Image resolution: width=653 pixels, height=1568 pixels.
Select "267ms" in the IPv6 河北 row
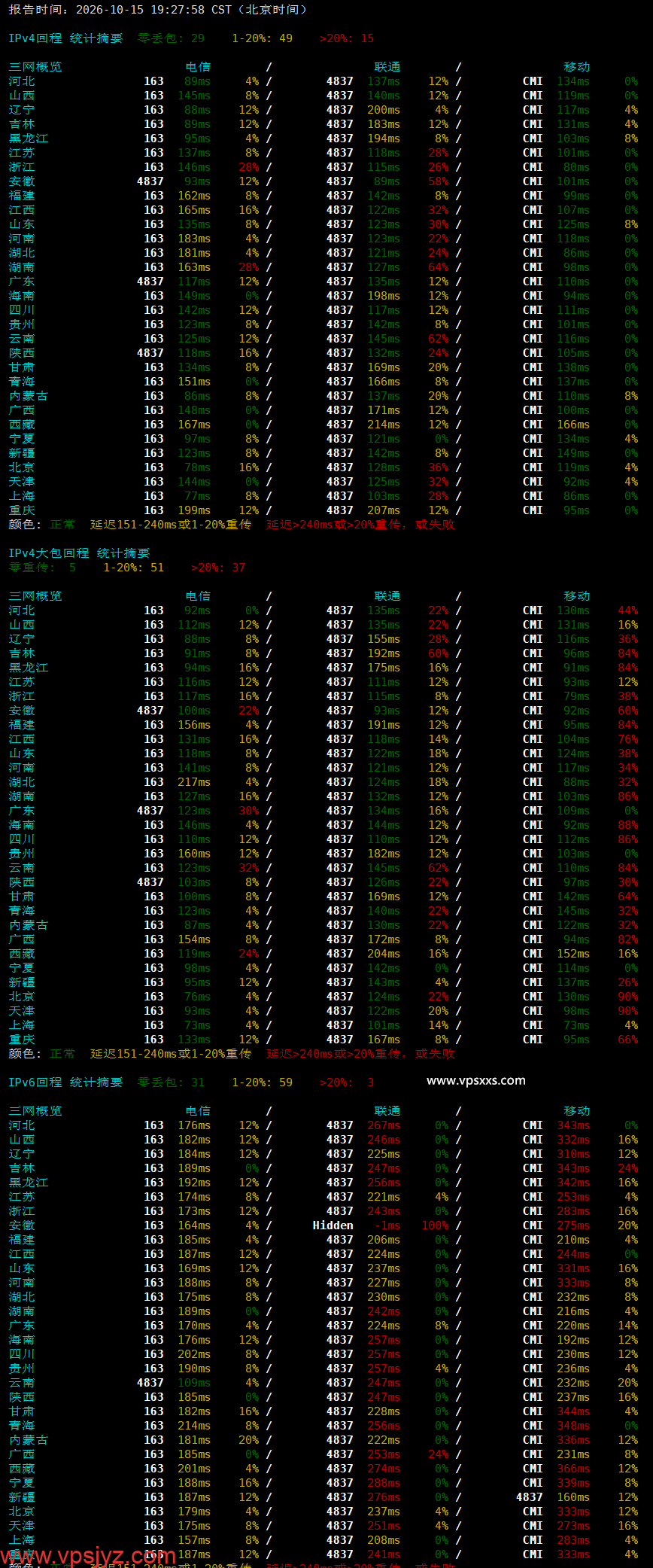[x=384, y=1125]
